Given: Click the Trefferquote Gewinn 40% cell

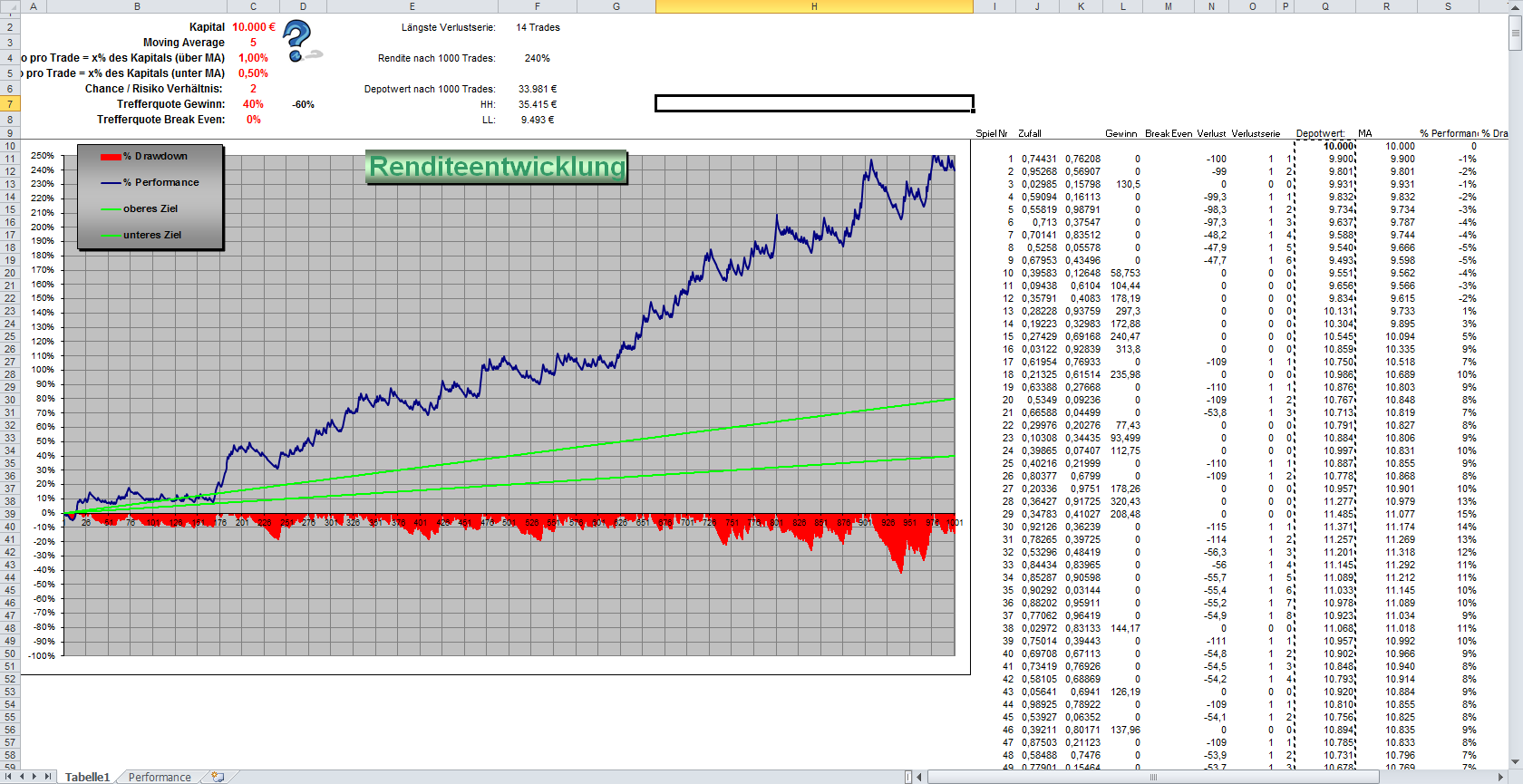Looking at the screenshot, I should (x=253, y=104).
